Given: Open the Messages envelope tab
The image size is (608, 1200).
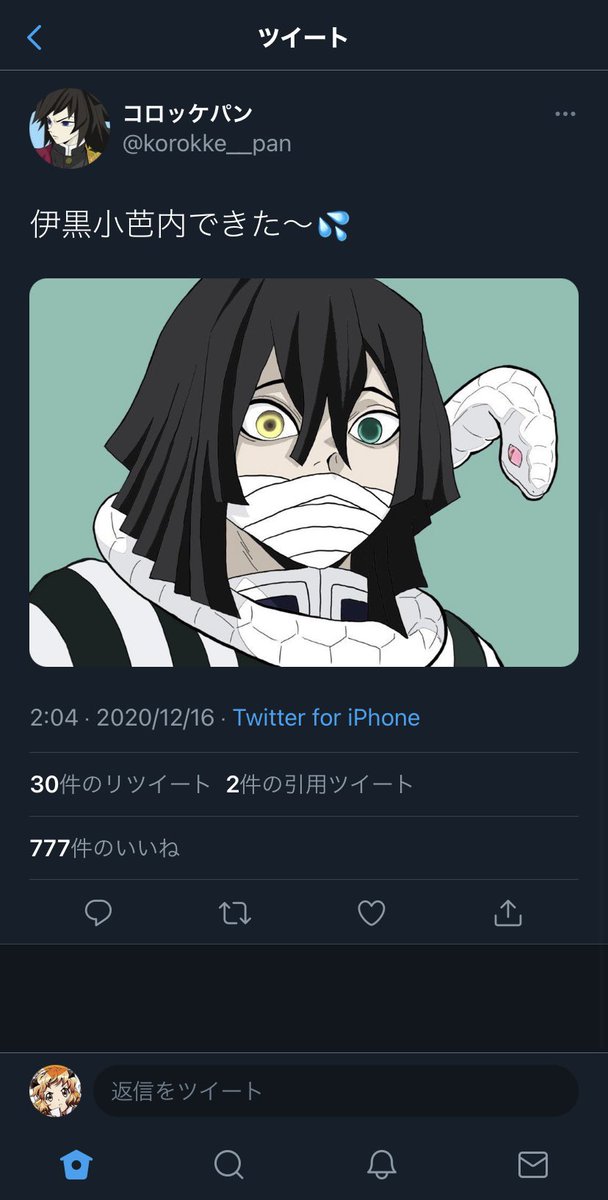Looking at the screenshot, I should pos(532,1164).
